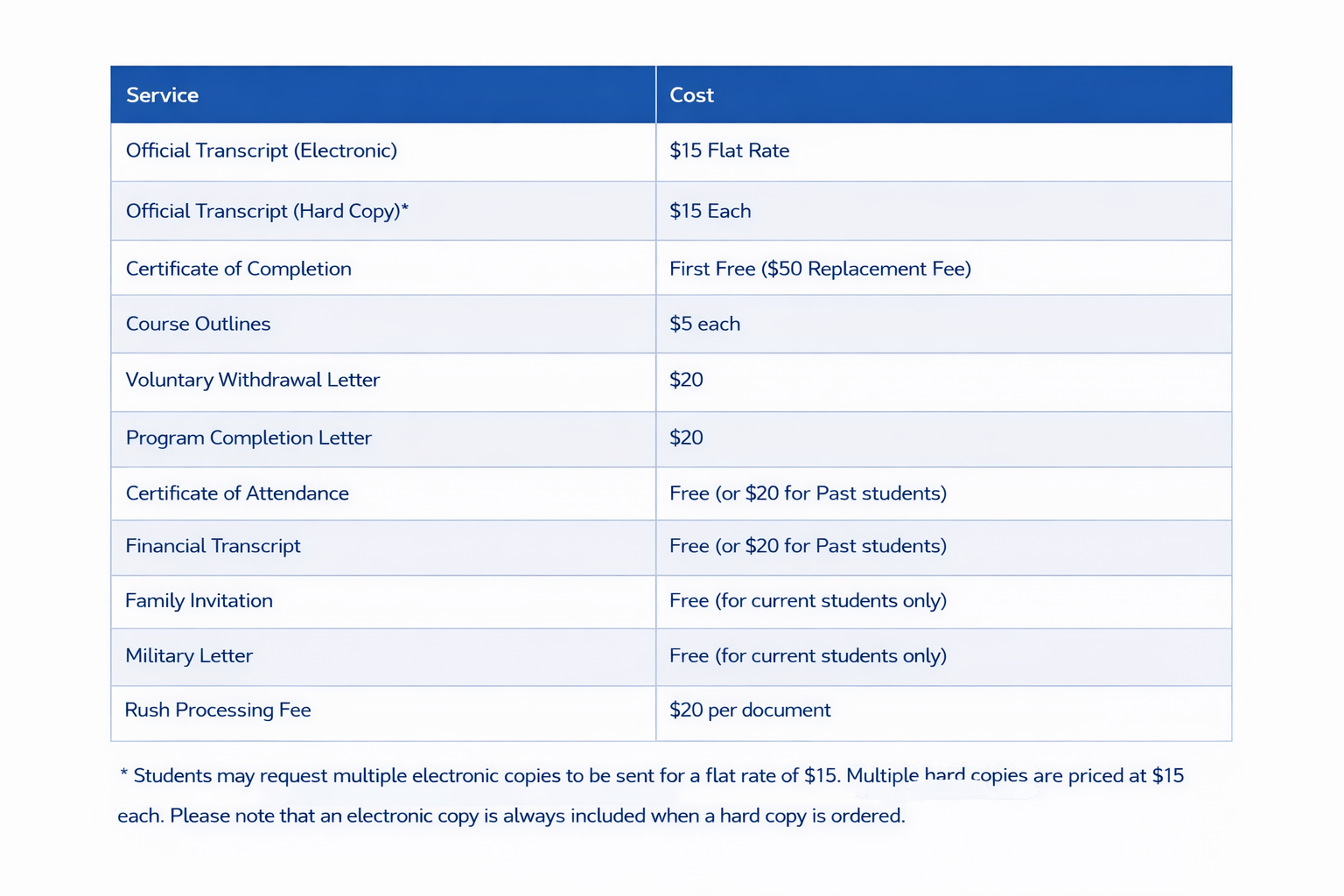Select Official Transcript (Hard Copy) row label
1344x896 pixels.
tap(267, 211)
